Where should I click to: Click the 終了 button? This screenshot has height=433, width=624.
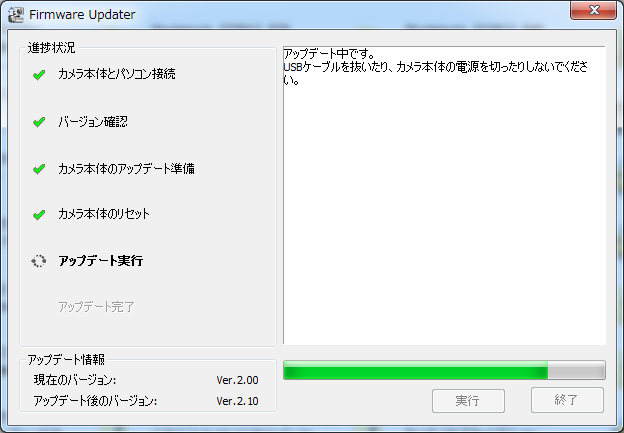click(x=567, y=400)
